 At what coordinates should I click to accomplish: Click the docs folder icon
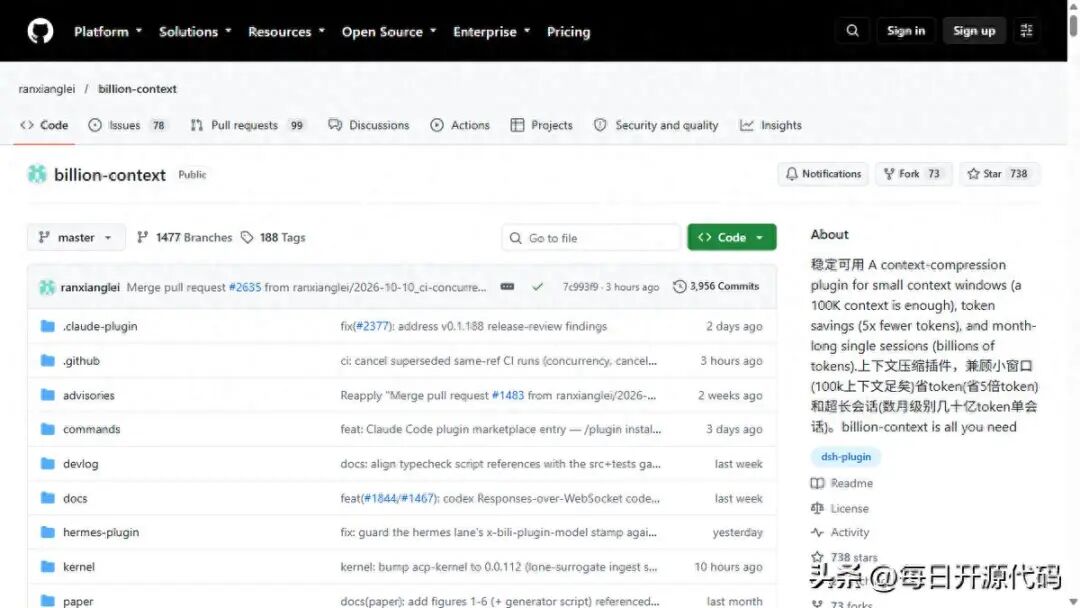click(48, 498)
